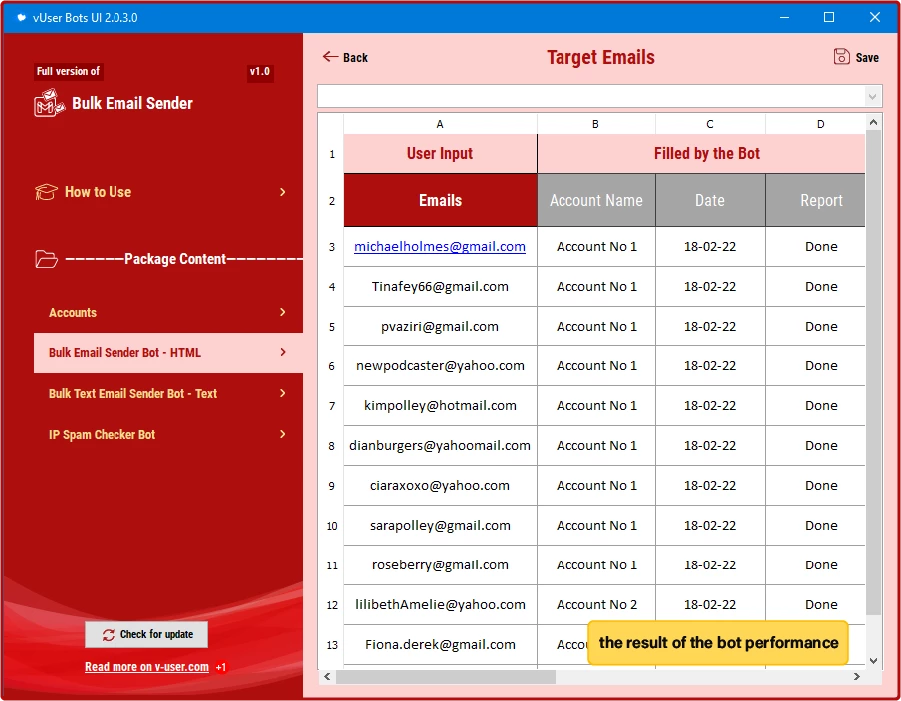
Task: Click the How to Use graduation cap icon
Action: pos(46,192)
